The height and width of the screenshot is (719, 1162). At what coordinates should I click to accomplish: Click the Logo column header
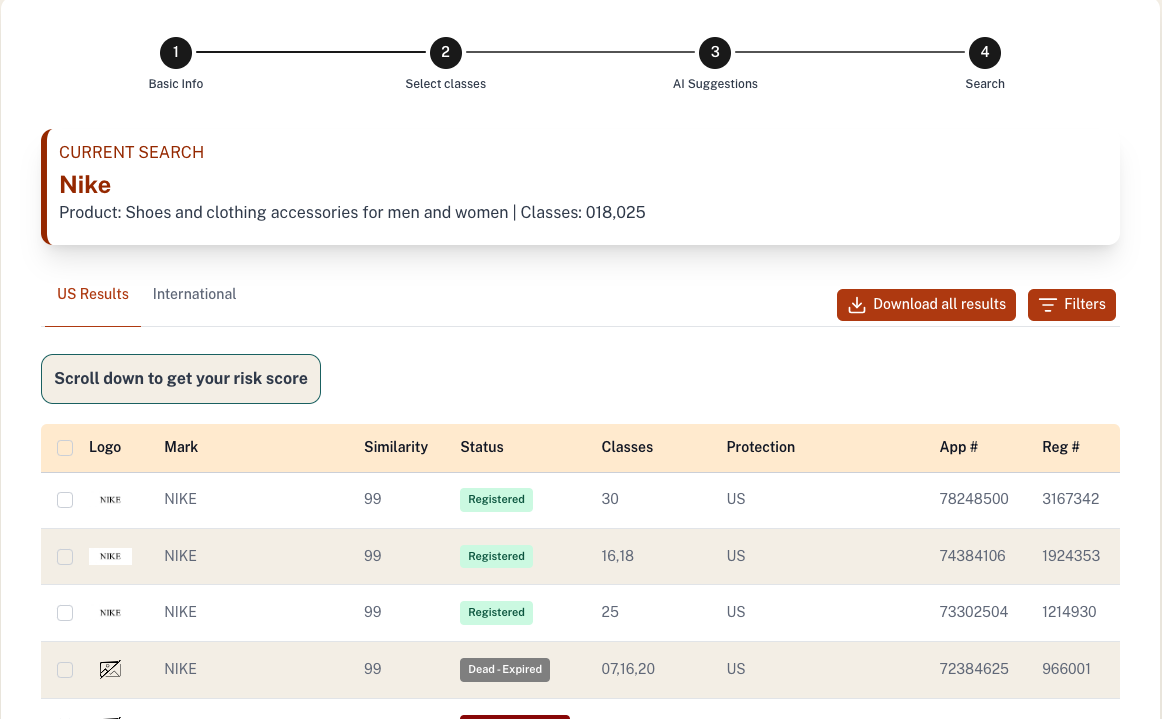tap(104, 447)
